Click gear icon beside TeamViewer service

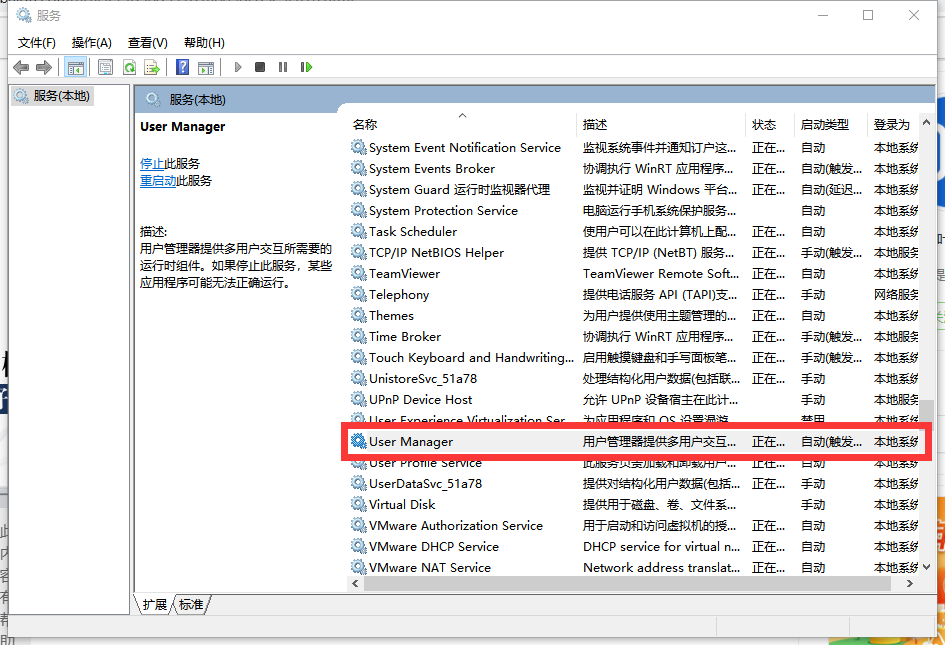point(359,273)
